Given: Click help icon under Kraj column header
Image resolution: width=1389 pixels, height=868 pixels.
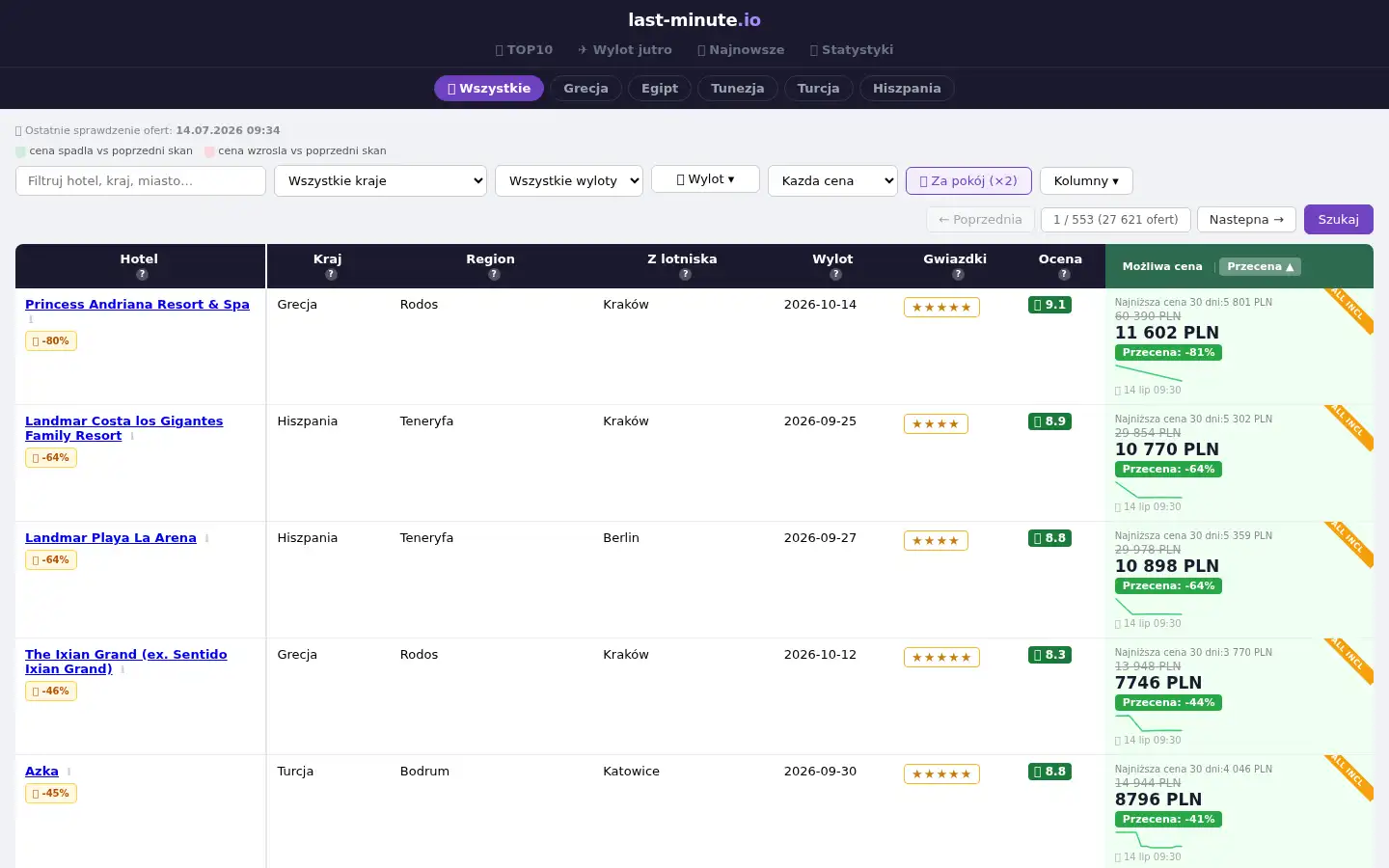Looking at the screenshot, I should [331, 275].
